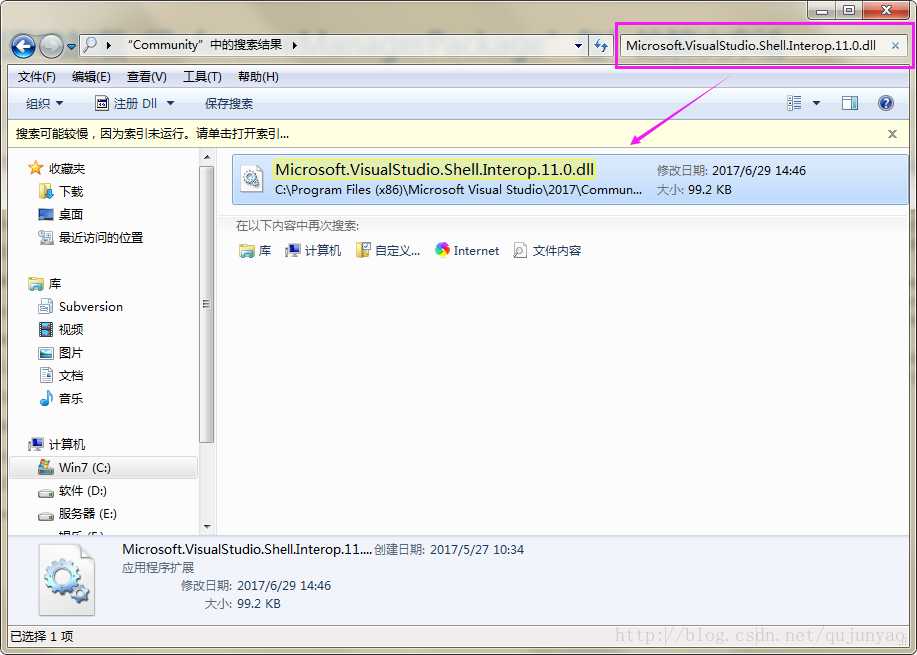Click 已选择 1 项 status bar text
The image size is (917, 655).
pos(42,636)
